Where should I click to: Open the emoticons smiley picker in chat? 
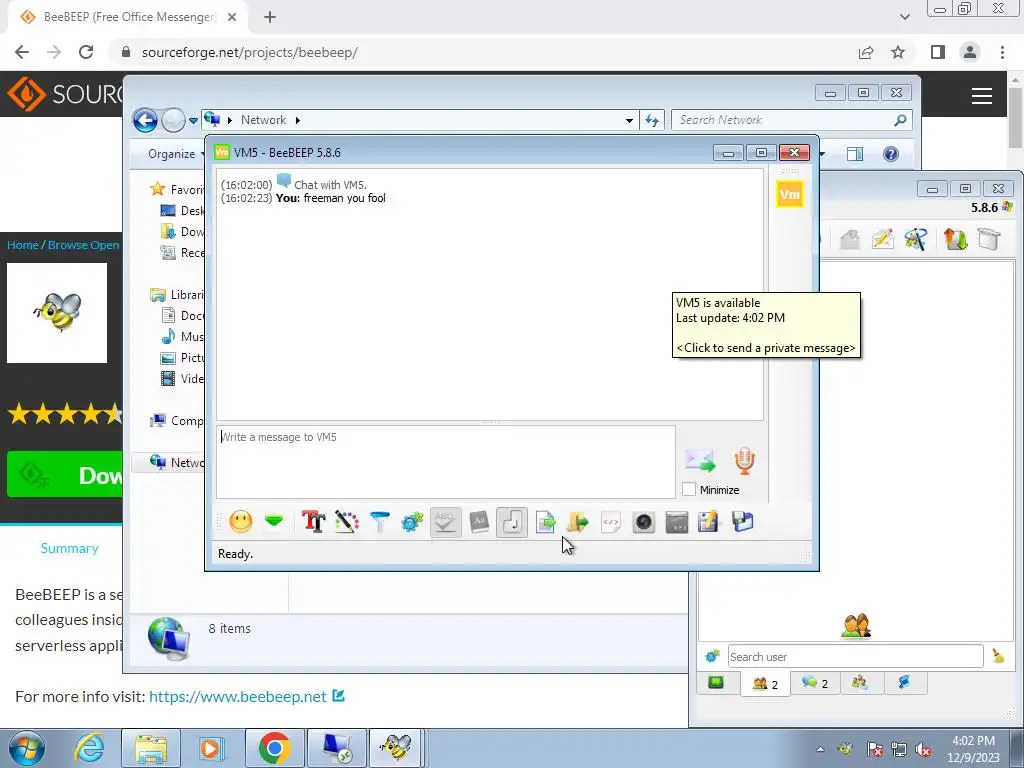pyautogui.click(x=241, y=522)
